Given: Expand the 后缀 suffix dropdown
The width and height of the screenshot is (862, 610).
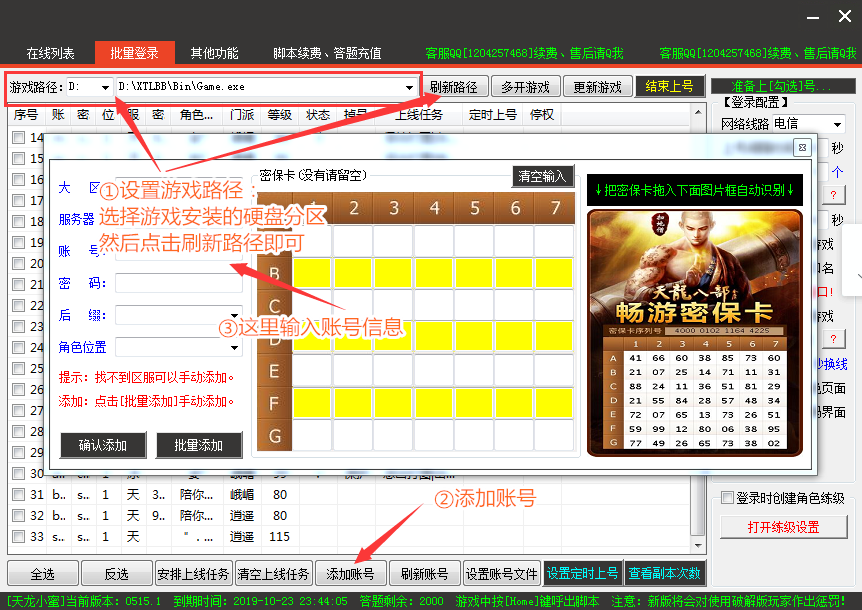Looking at the screenshot, I should tap(234, 315).
